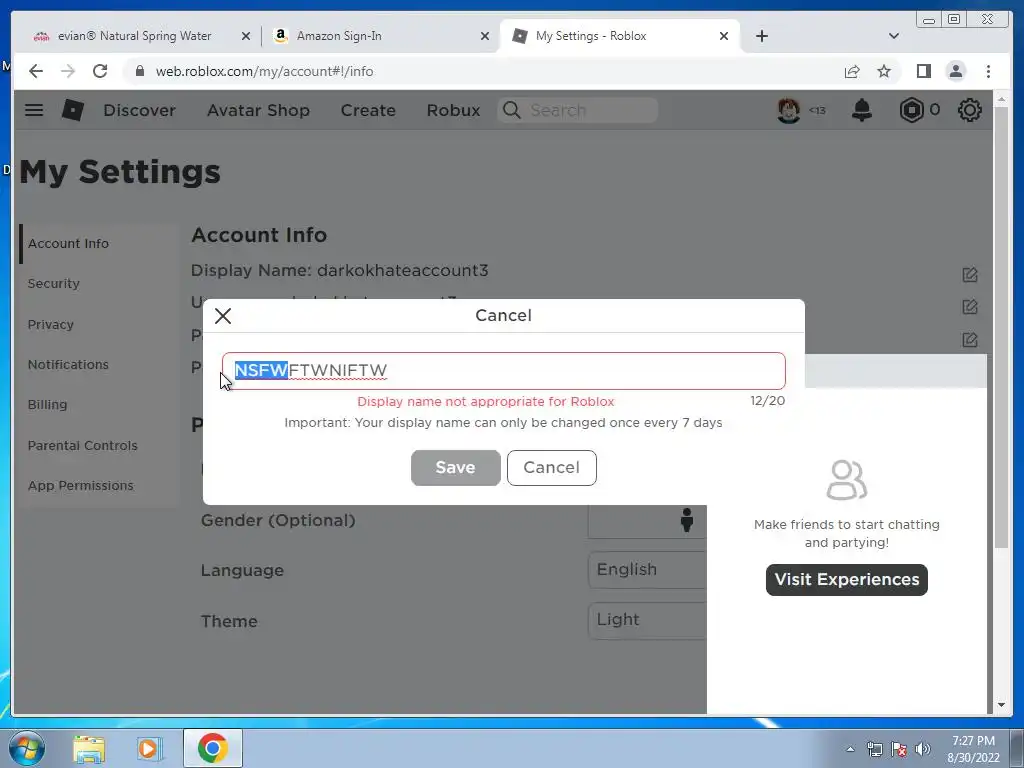Select the Account Info settings section
This screenshot has height=768, width=1024.
99,244
